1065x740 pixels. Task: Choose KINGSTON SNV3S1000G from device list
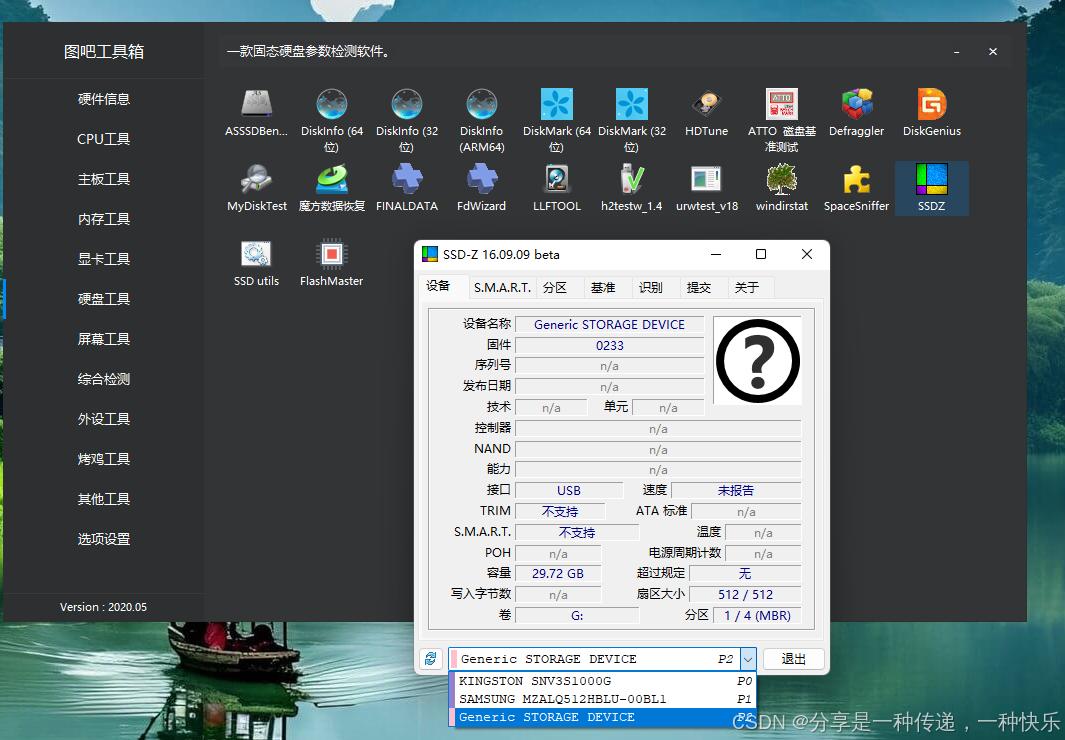coord(603,681)
